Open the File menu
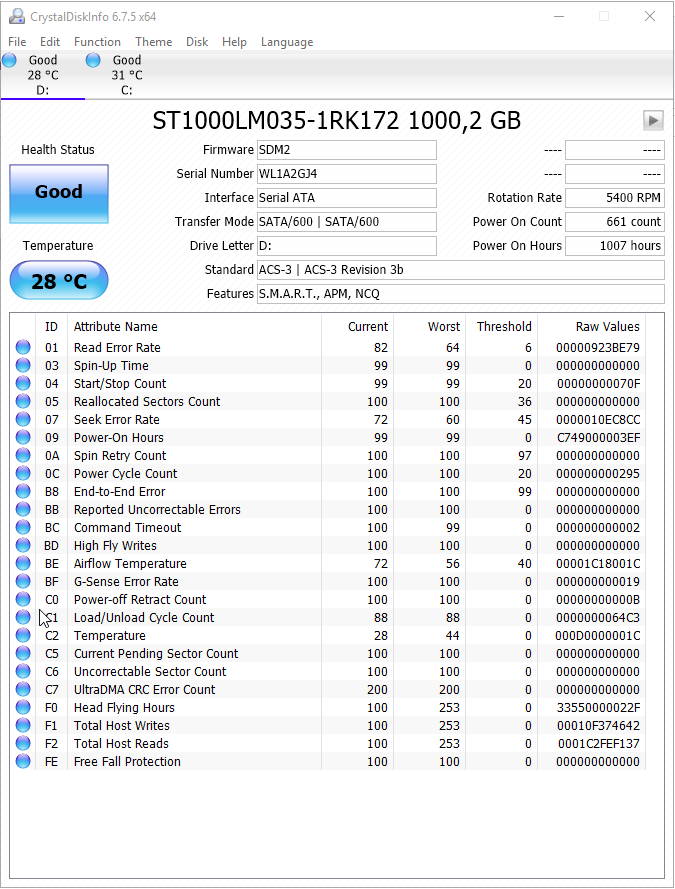The width and height of the screenshot is (675, 889). tap(17, 42)
